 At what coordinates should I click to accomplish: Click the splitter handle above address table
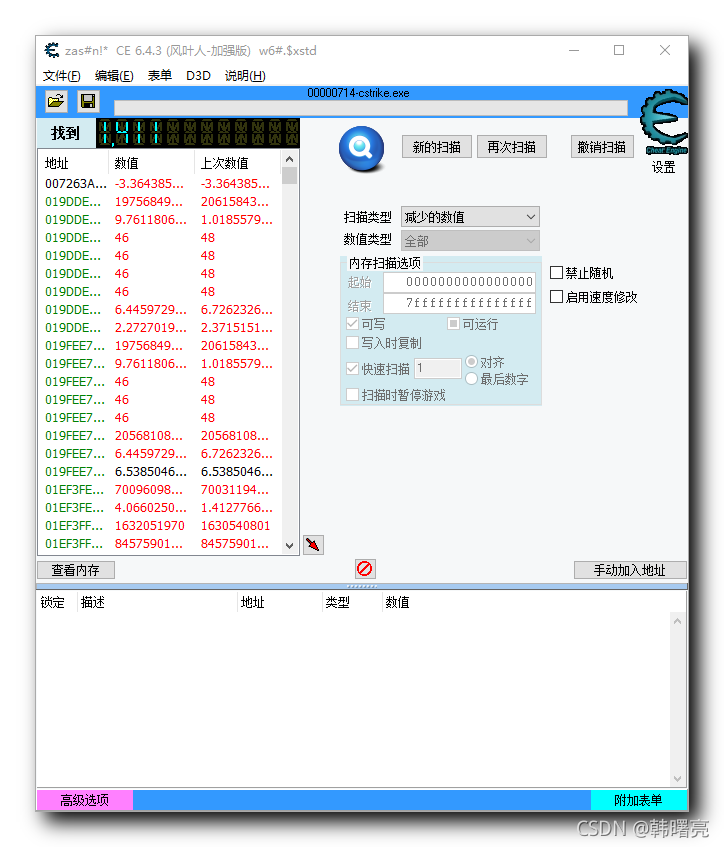tap(361, 586)
